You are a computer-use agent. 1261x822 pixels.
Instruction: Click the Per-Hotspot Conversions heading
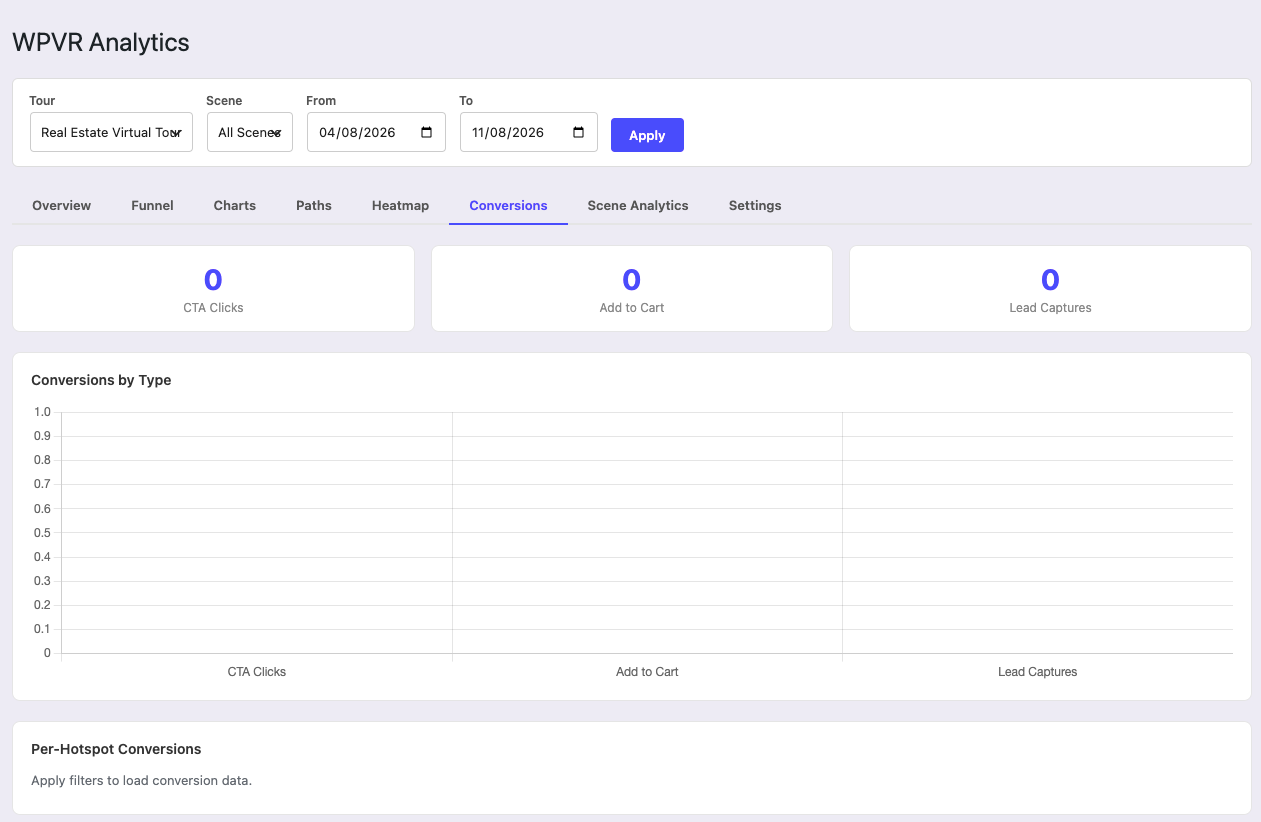click(116, 749)
